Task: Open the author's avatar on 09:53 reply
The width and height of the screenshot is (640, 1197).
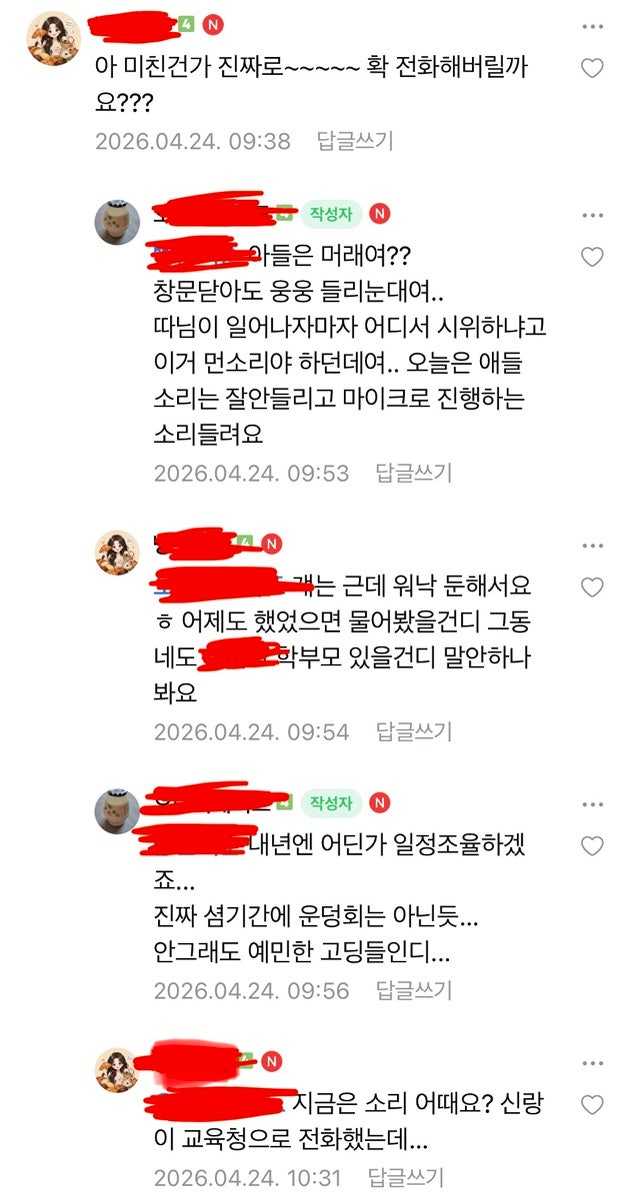Action: click(117, 222)
